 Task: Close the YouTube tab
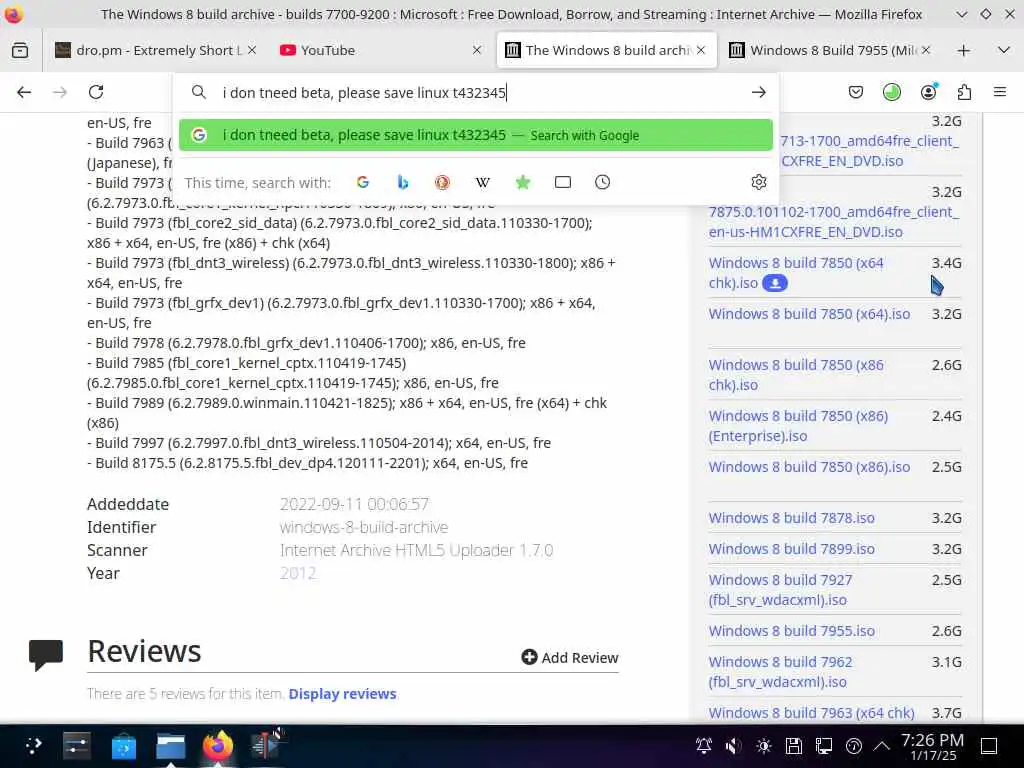click(477, 50)
